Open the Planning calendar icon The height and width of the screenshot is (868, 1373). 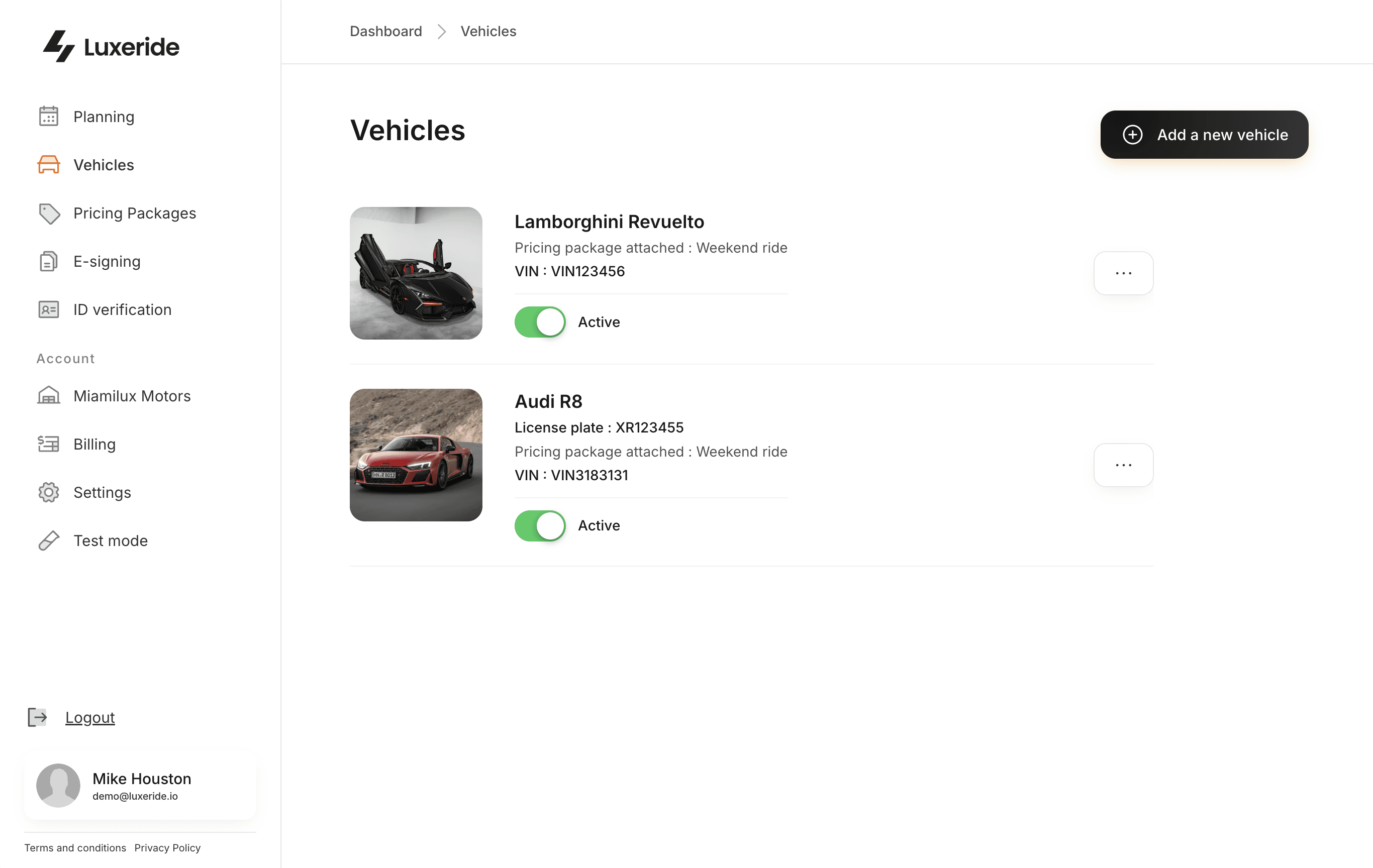49,116
